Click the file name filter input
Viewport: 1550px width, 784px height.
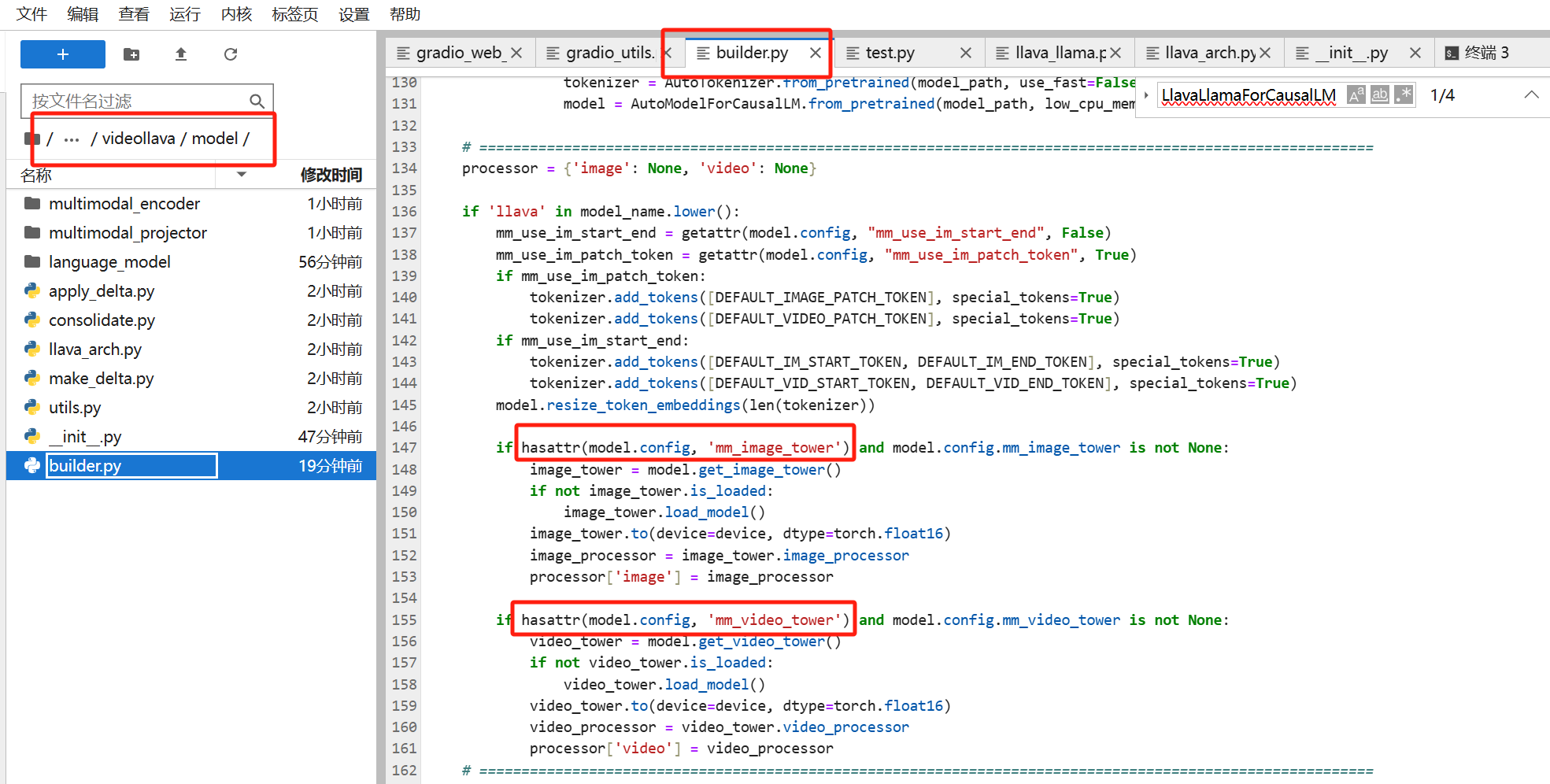click(138, 101)
